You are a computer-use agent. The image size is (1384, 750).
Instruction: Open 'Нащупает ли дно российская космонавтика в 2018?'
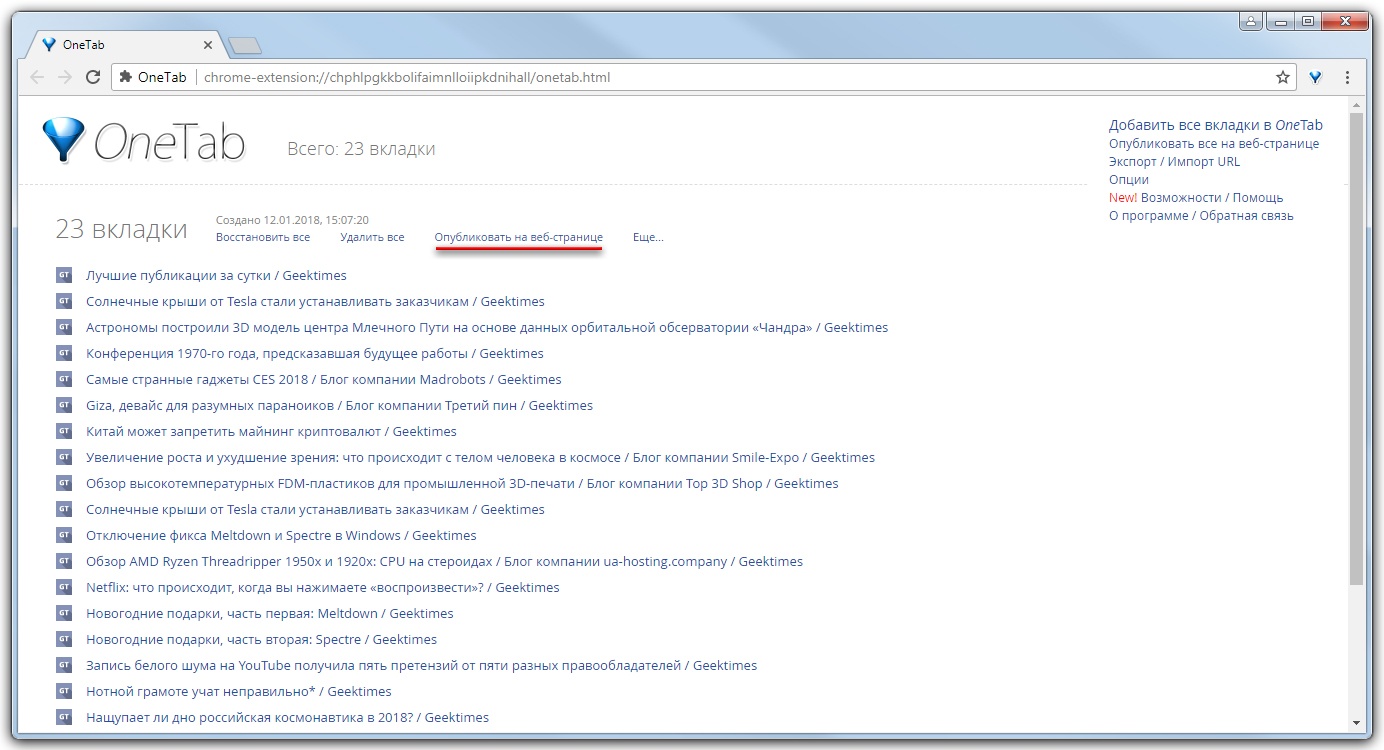(x=287, y=717)
